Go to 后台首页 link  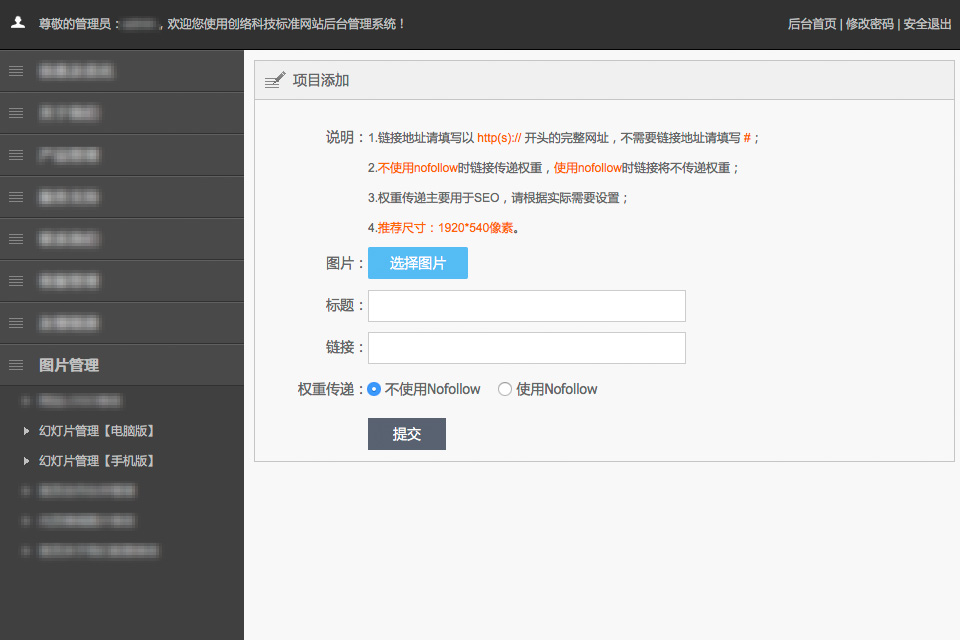click(811, 24)
